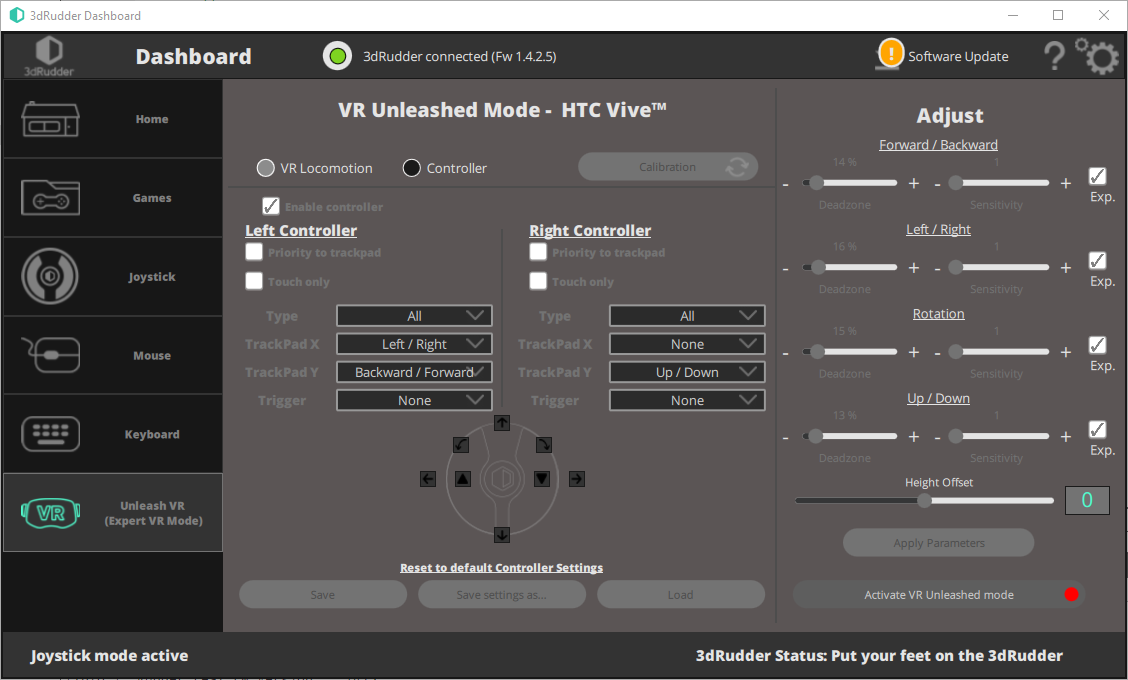The image size is (1128, 680).
Task: Click the Keyboard mode icon
Action: 50,434
